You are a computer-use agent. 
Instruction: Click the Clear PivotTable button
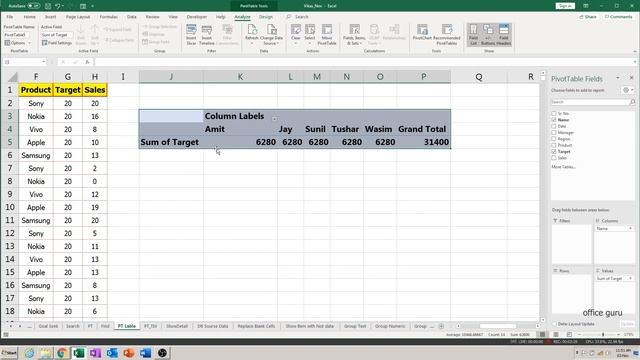coord(296,34)
